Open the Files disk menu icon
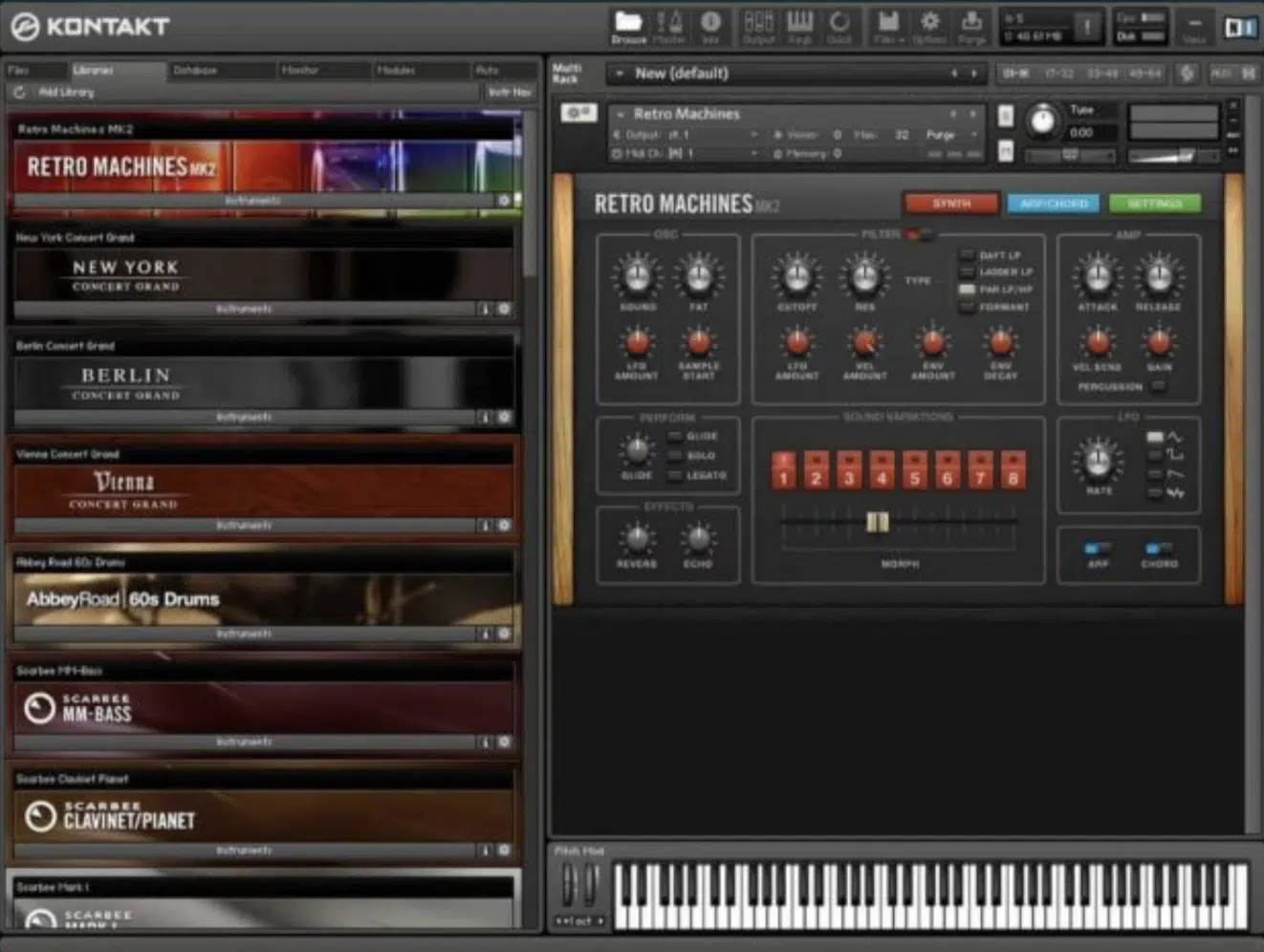The height and width of the screenshot is (952, 1264). tap(889, 27)
